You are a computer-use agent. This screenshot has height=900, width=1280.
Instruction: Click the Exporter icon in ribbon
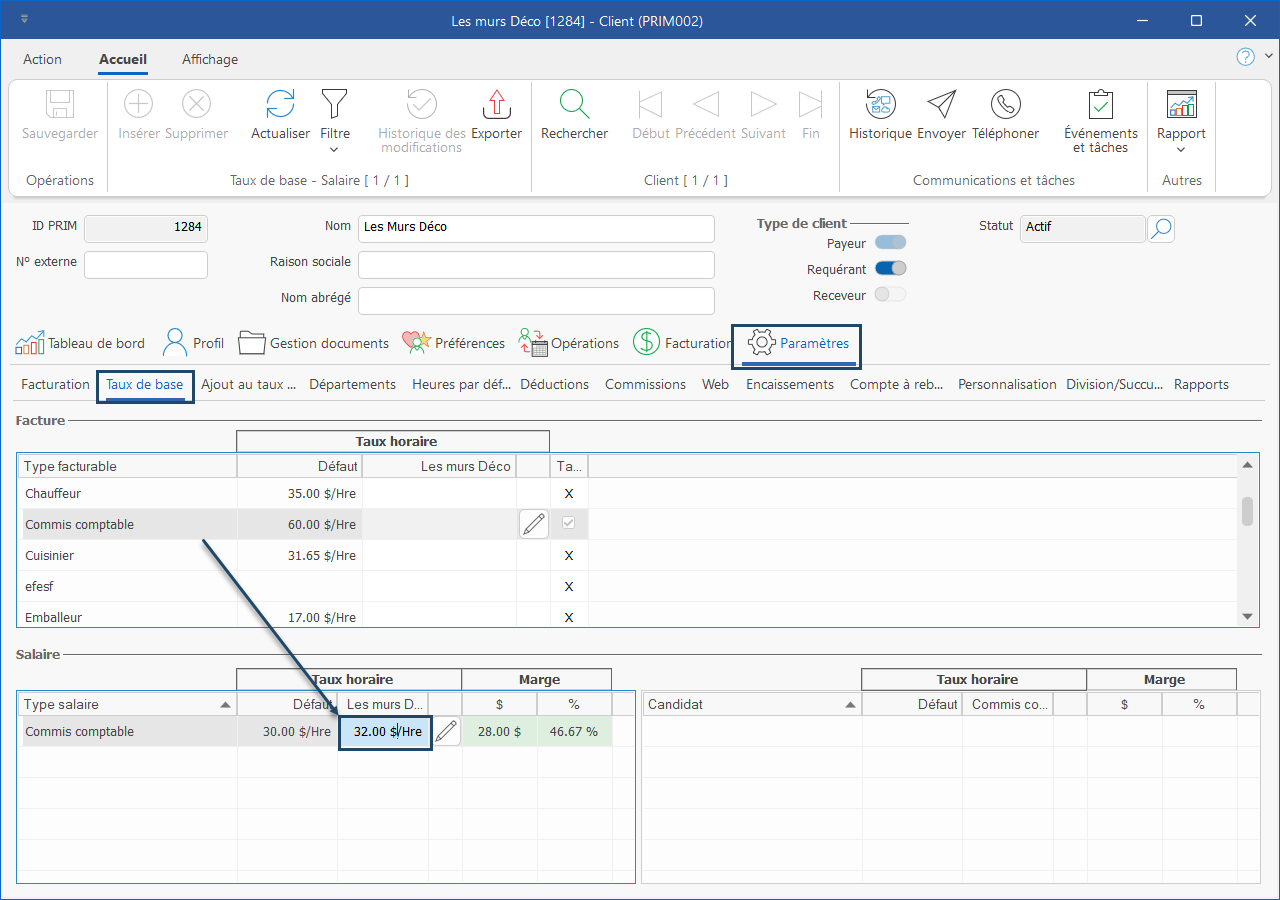point(496,105)
